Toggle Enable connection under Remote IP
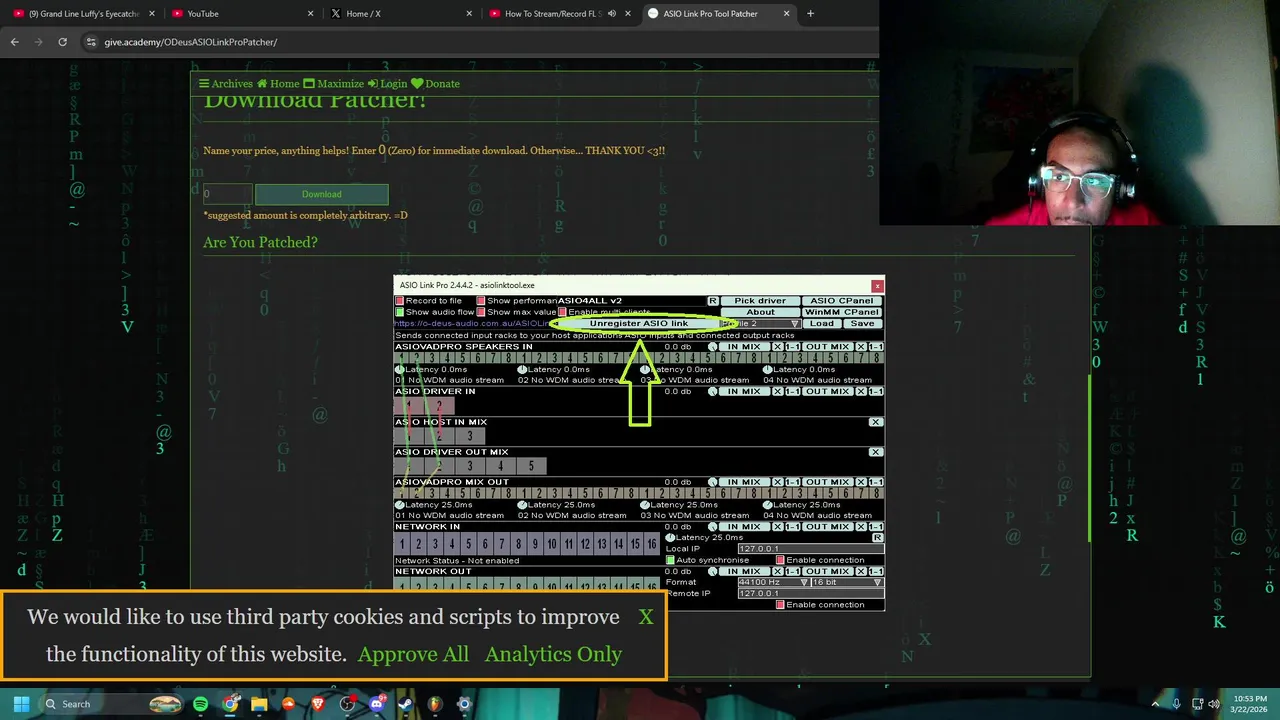1280x720 pixels. tap(780, 605)
